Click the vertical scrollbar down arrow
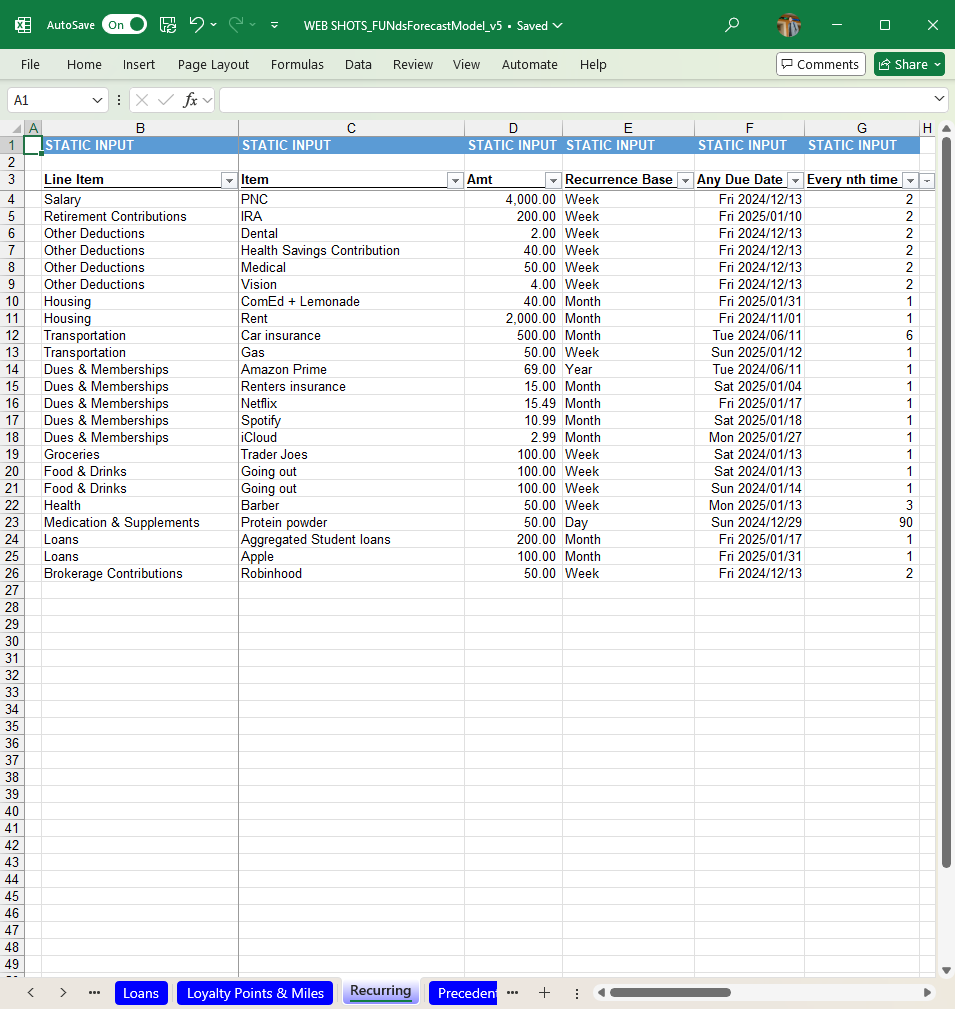 946,970
